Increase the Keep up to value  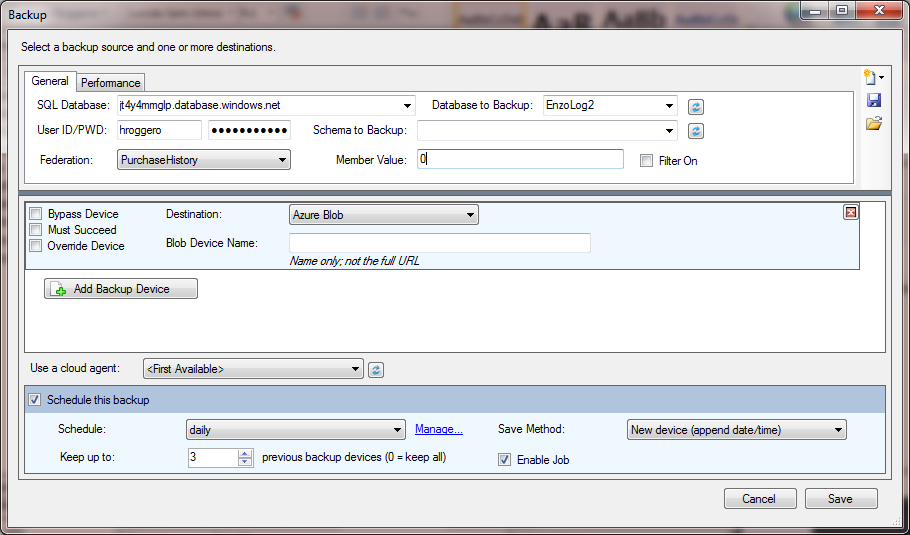click(245, 453)
